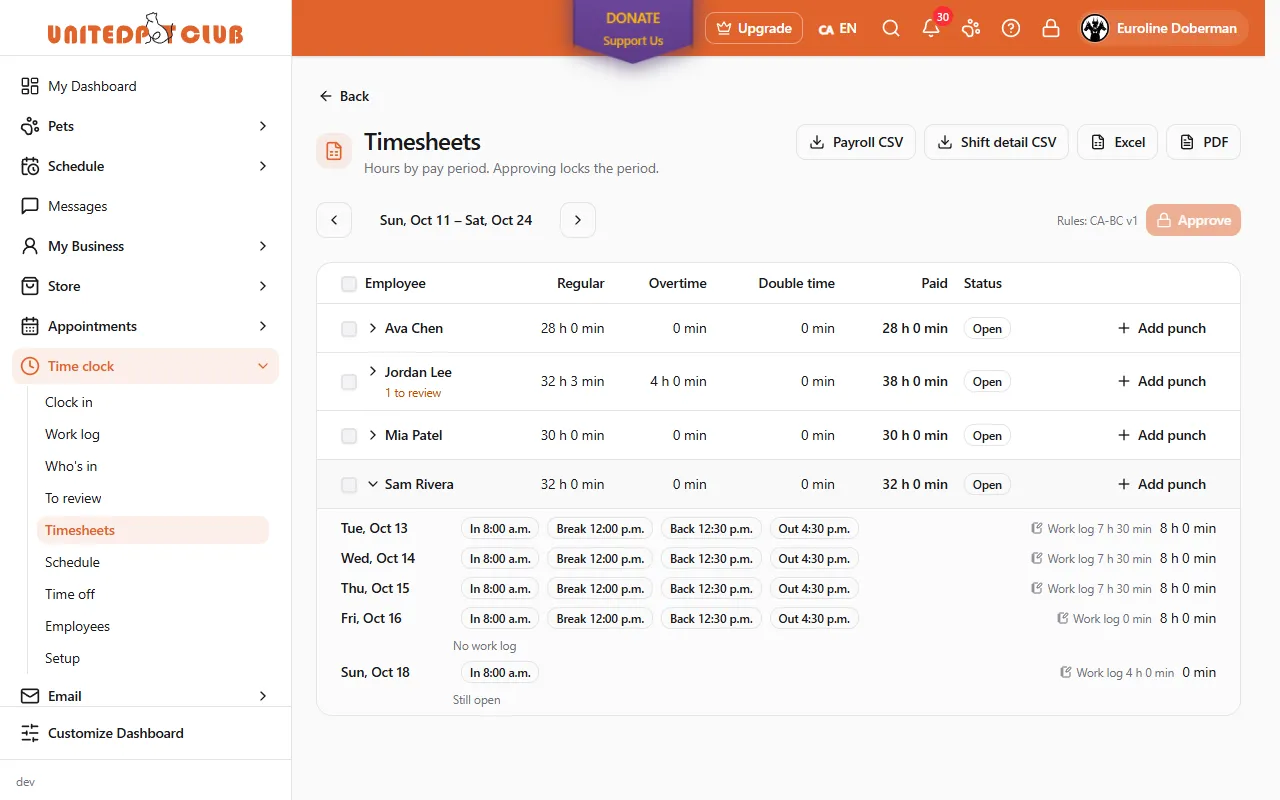Image resolution: width=1280 pixels, height=800 pixels.
Task: Export Shift detail CSV
Action: (x=997, y=142)
